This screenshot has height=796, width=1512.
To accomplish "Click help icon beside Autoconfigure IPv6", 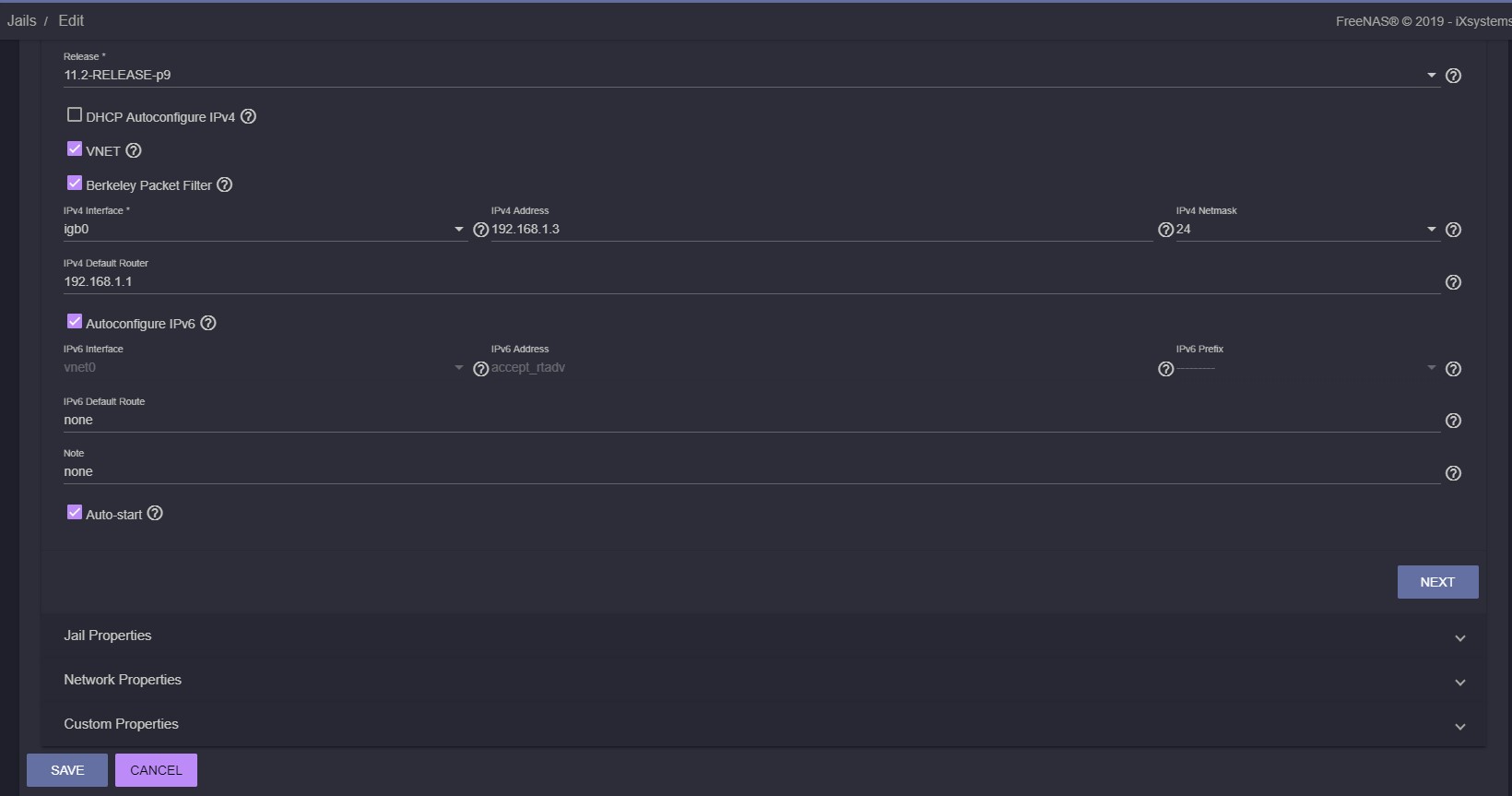I will [x=208, y=323].
